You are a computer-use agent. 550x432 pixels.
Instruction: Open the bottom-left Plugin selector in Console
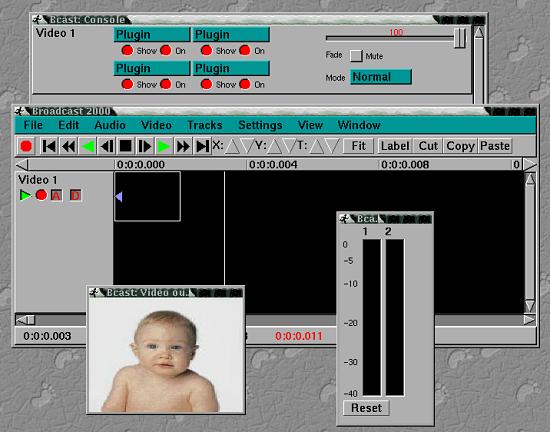(x=152, y=68)
